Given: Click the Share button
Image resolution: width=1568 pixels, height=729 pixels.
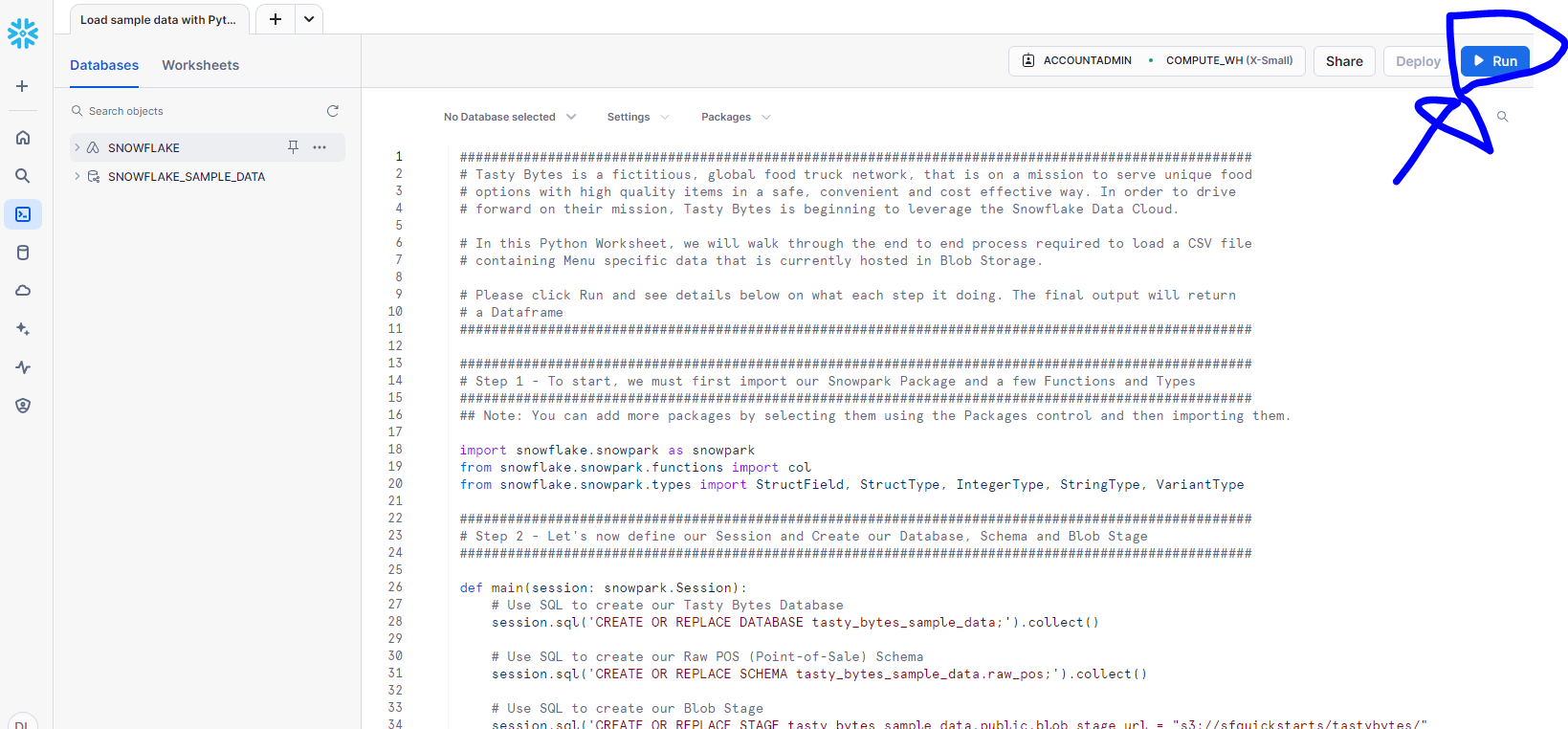Looking at the screenshot, I should (1344, 61).
